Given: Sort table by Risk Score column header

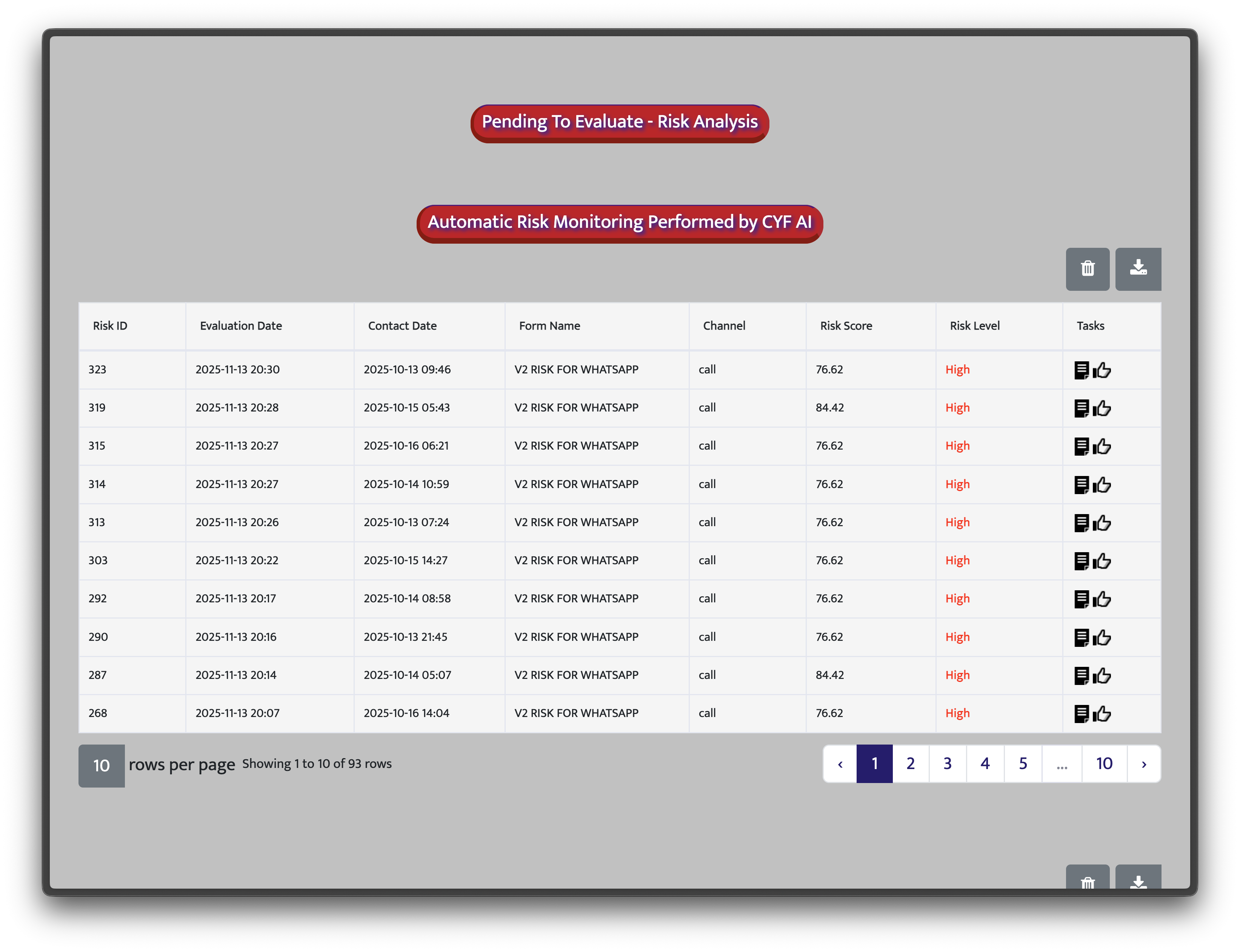Looking at the screenshot, I should 846,326.
